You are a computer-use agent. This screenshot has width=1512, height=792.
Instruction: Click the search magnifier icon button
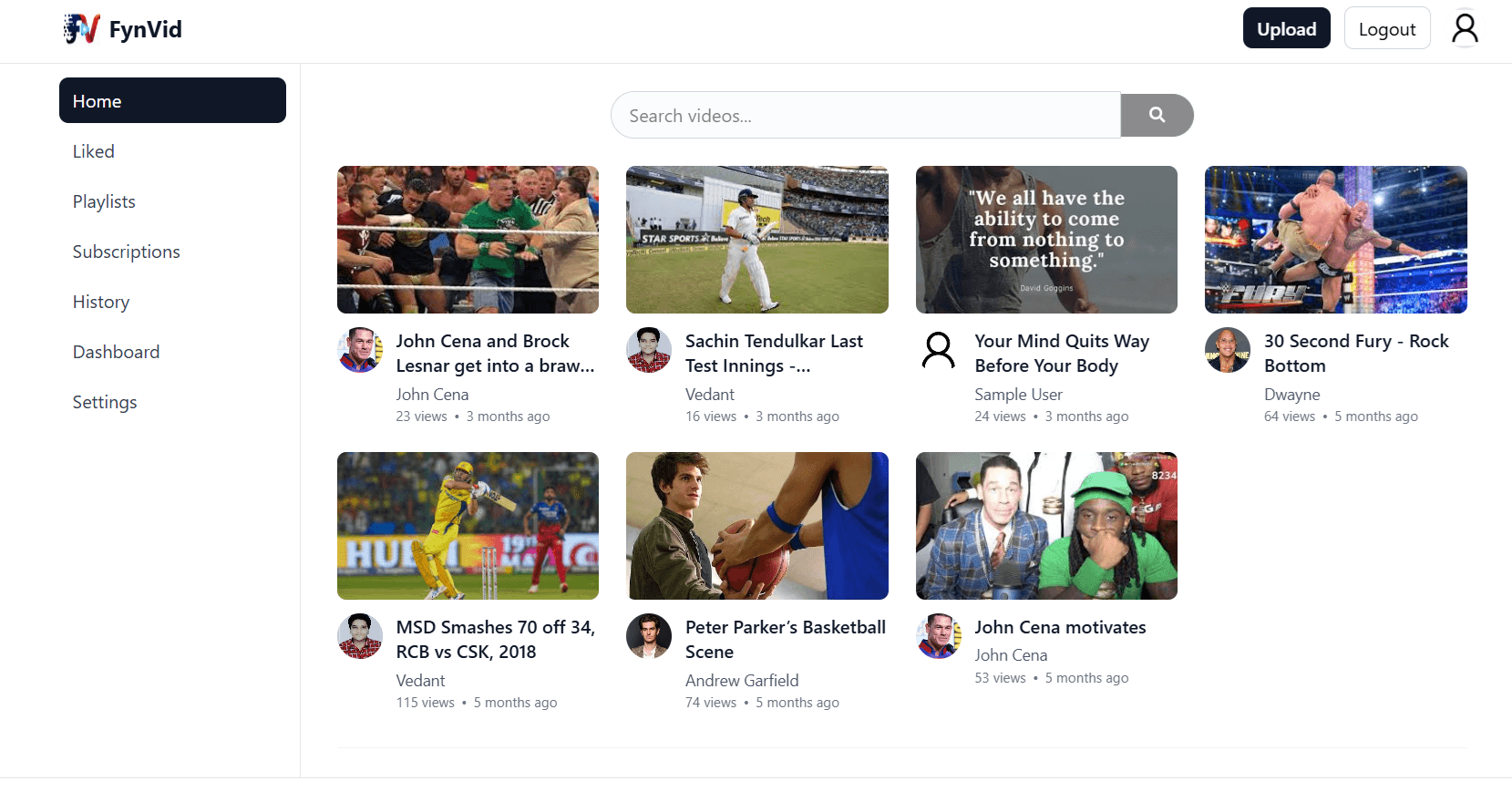point(1157,115)
